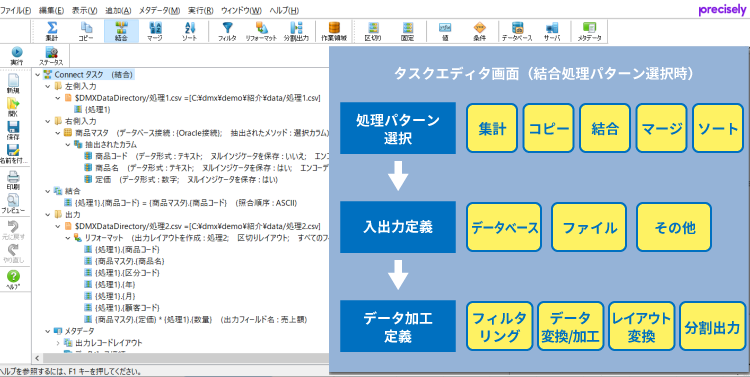This screenshot has height=377, width=750.
Task: Collapse the メタデータ tree node
Action: 47,331
